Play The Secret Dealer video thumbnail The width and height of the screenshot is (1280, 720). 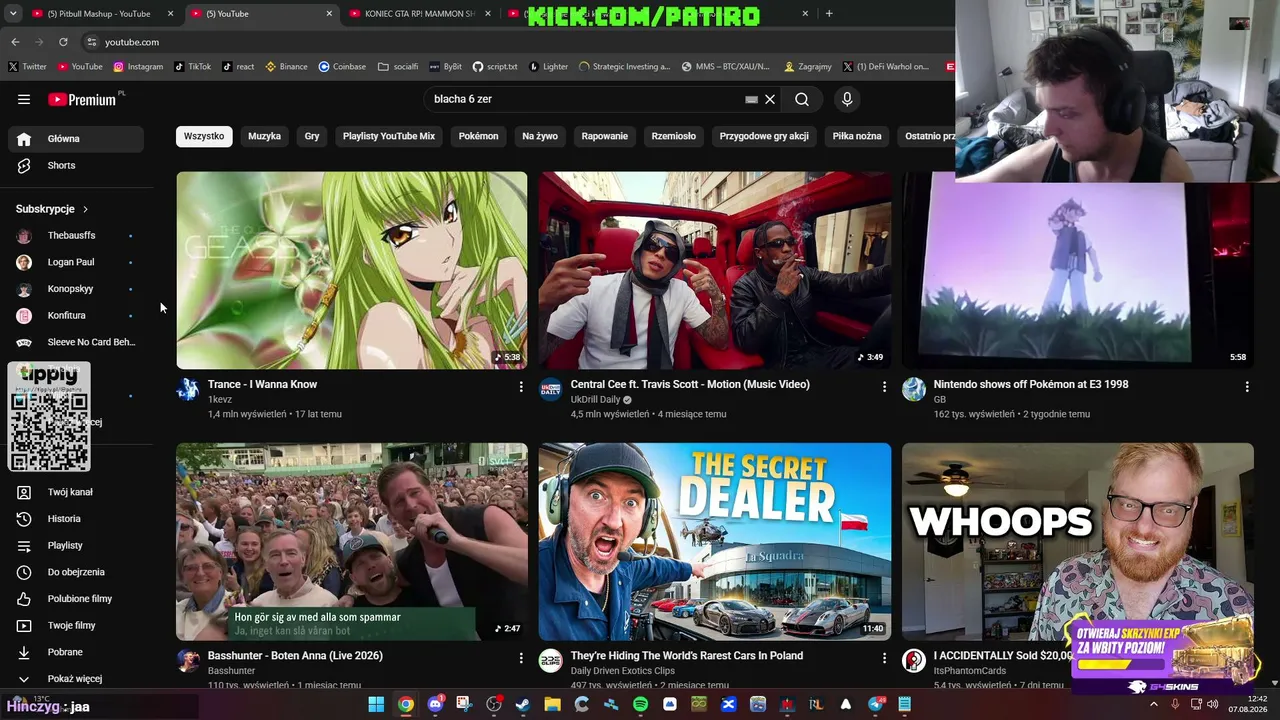[x=715, y=542]
